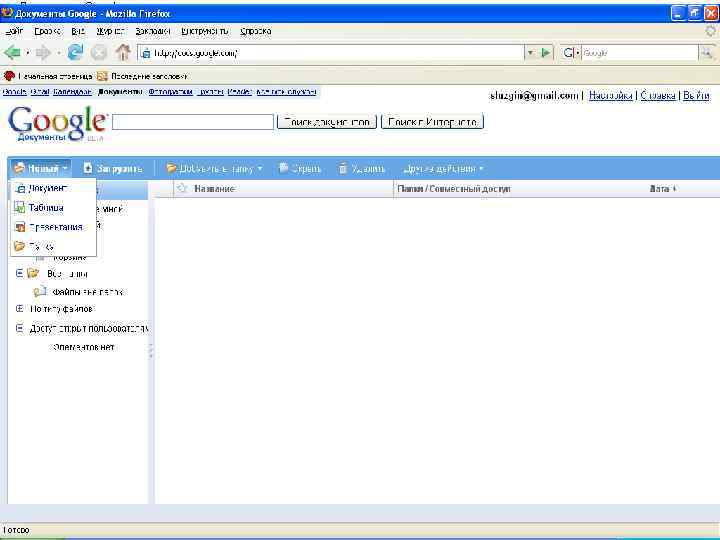Image resolution: width=720 pixels, height=540 pixels.
Task: Open the forward button history dropdown arrow
Action: pyautogui.click(x=58, y=53)
